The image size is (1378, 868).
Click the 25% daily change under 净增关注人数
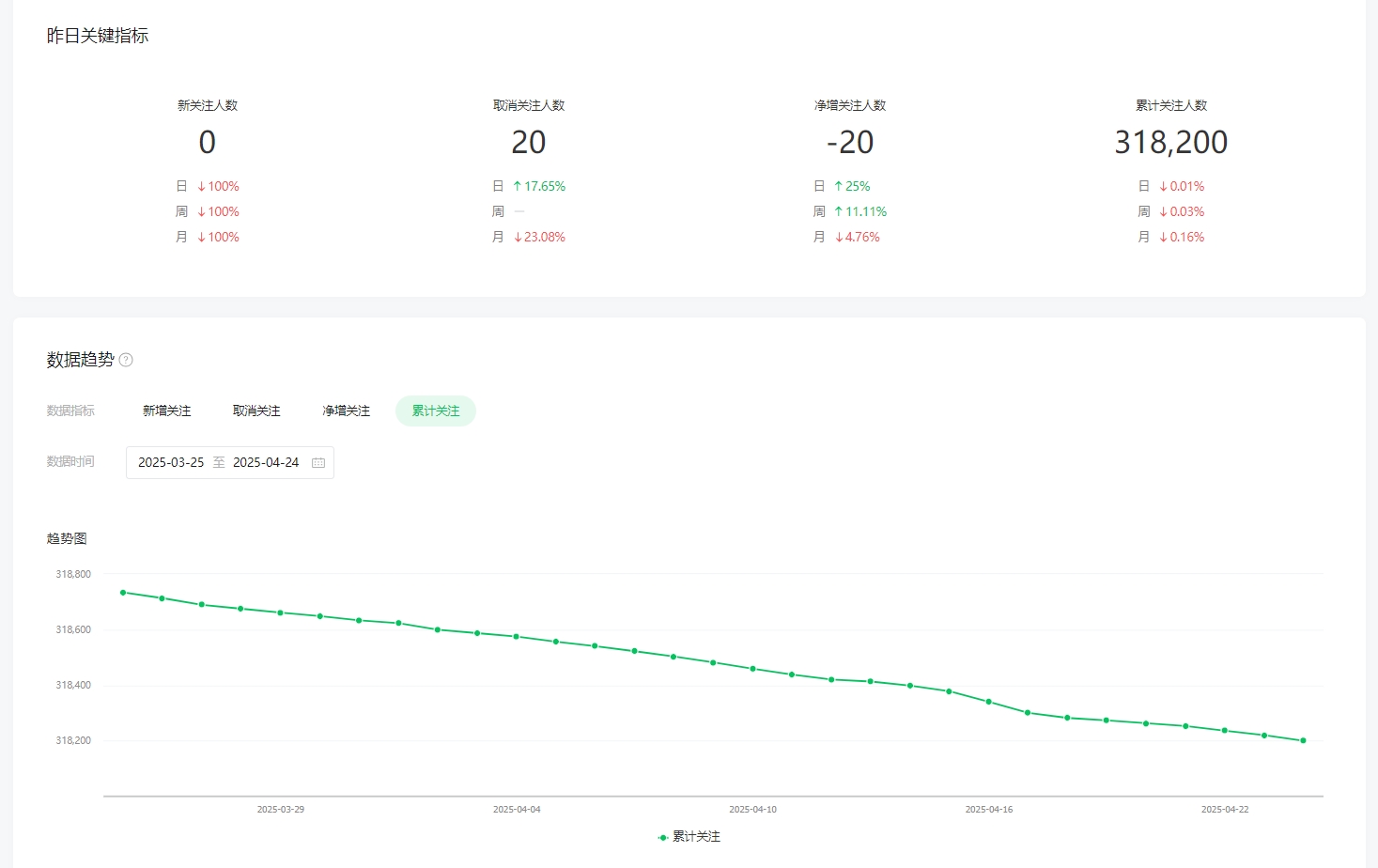(x=852, y=186)
